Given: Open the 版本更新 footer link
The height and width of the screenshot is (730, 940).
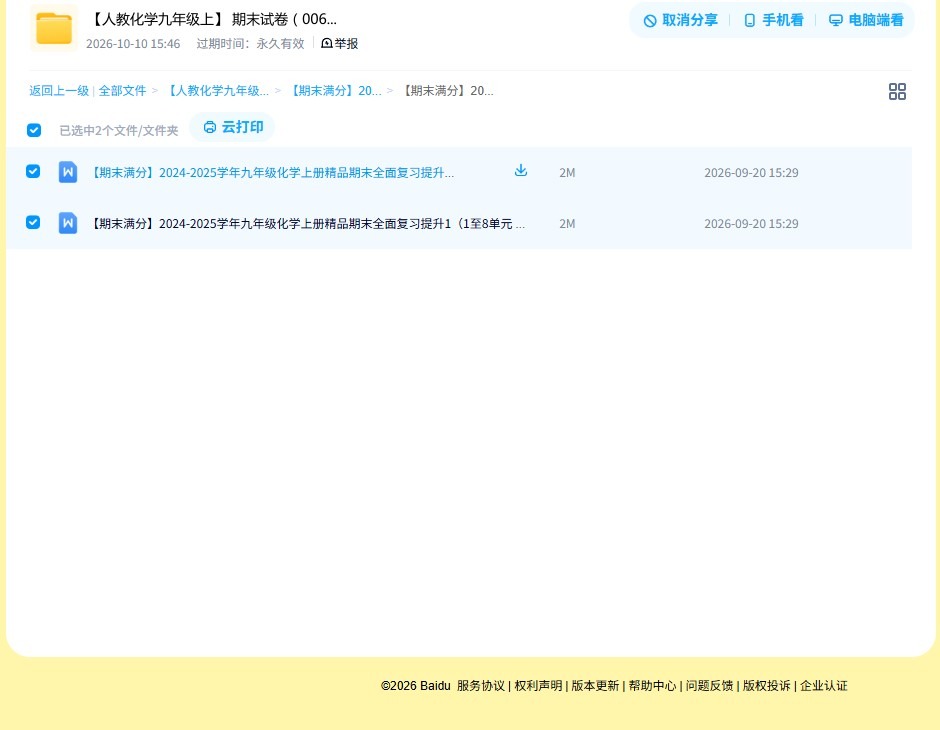Looking at the screenshot, I should click(595, 686).
